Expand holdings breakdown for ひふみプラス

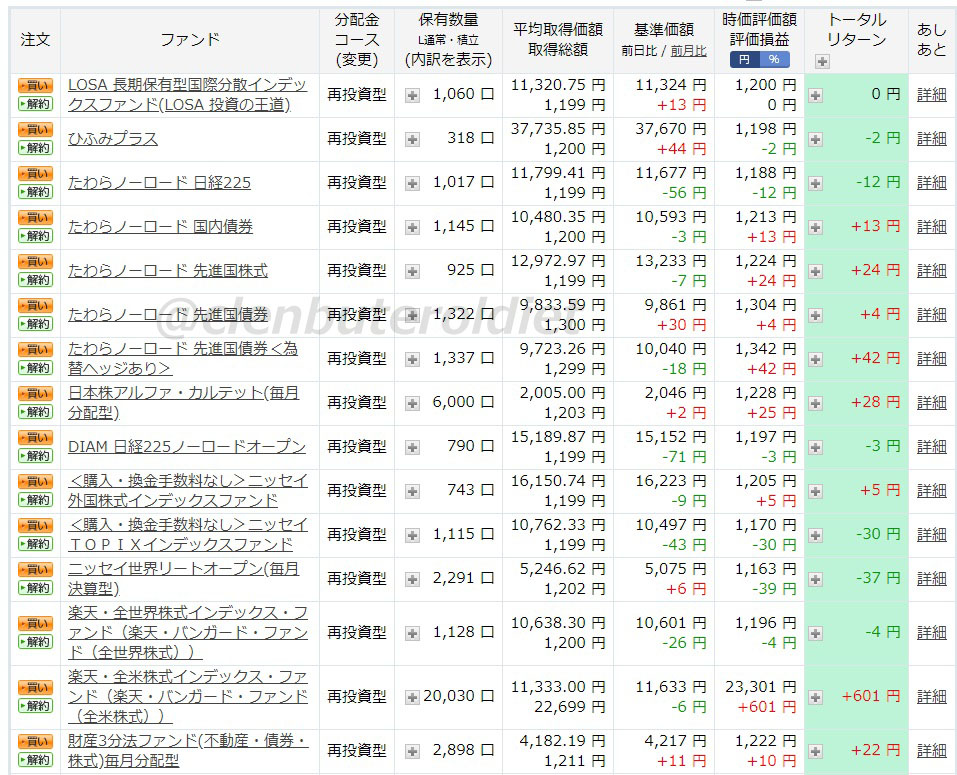point(411,139)
